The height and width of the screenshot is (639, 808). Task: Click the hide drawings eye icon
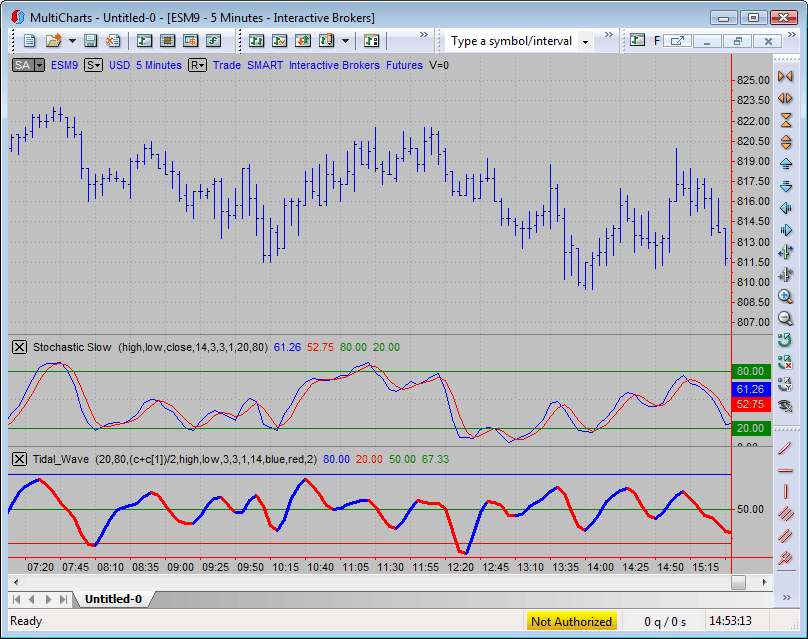click(785, 405)
